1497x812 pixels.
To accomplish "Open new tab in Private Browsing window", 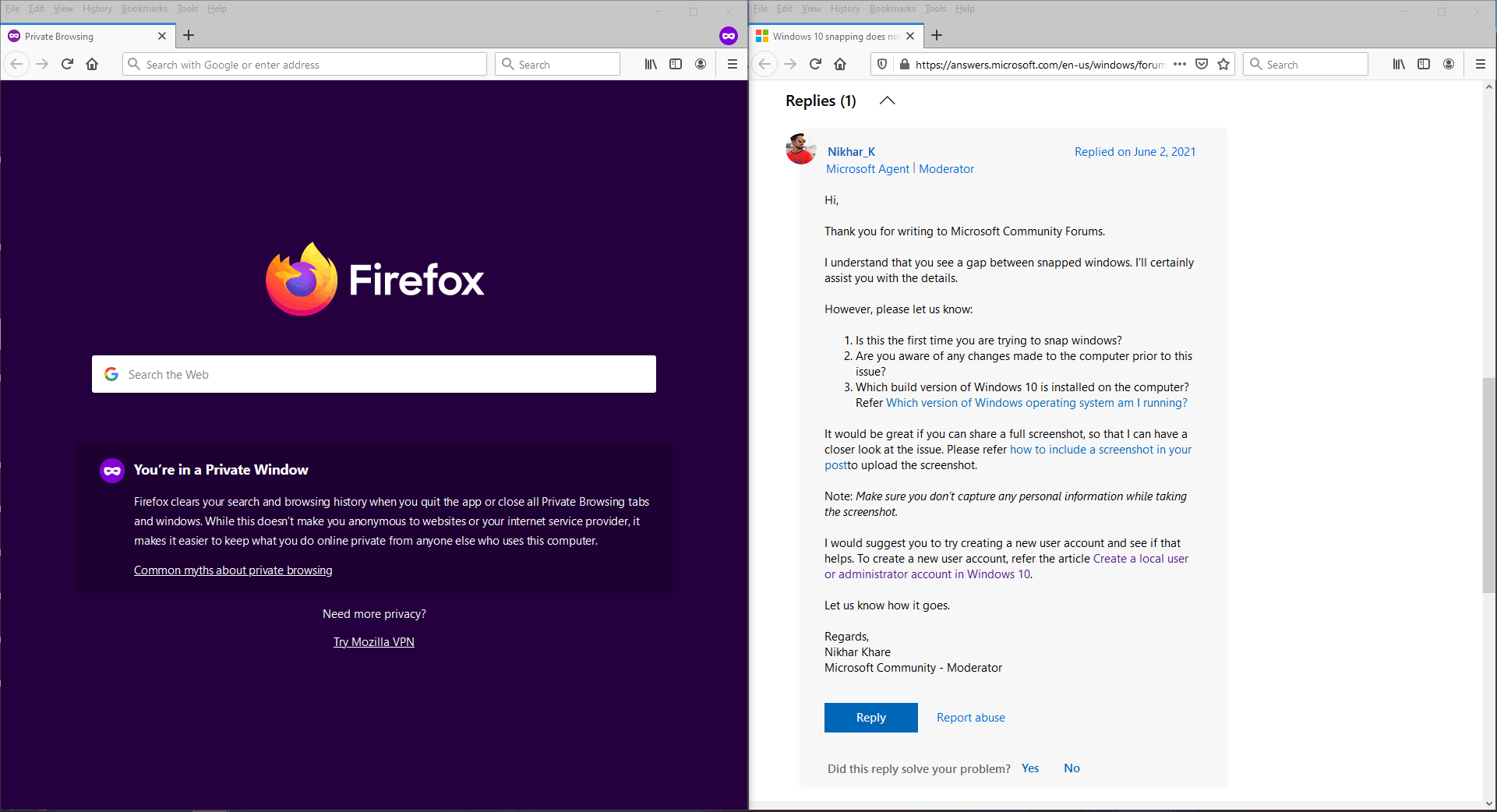I will pos(189,36).
